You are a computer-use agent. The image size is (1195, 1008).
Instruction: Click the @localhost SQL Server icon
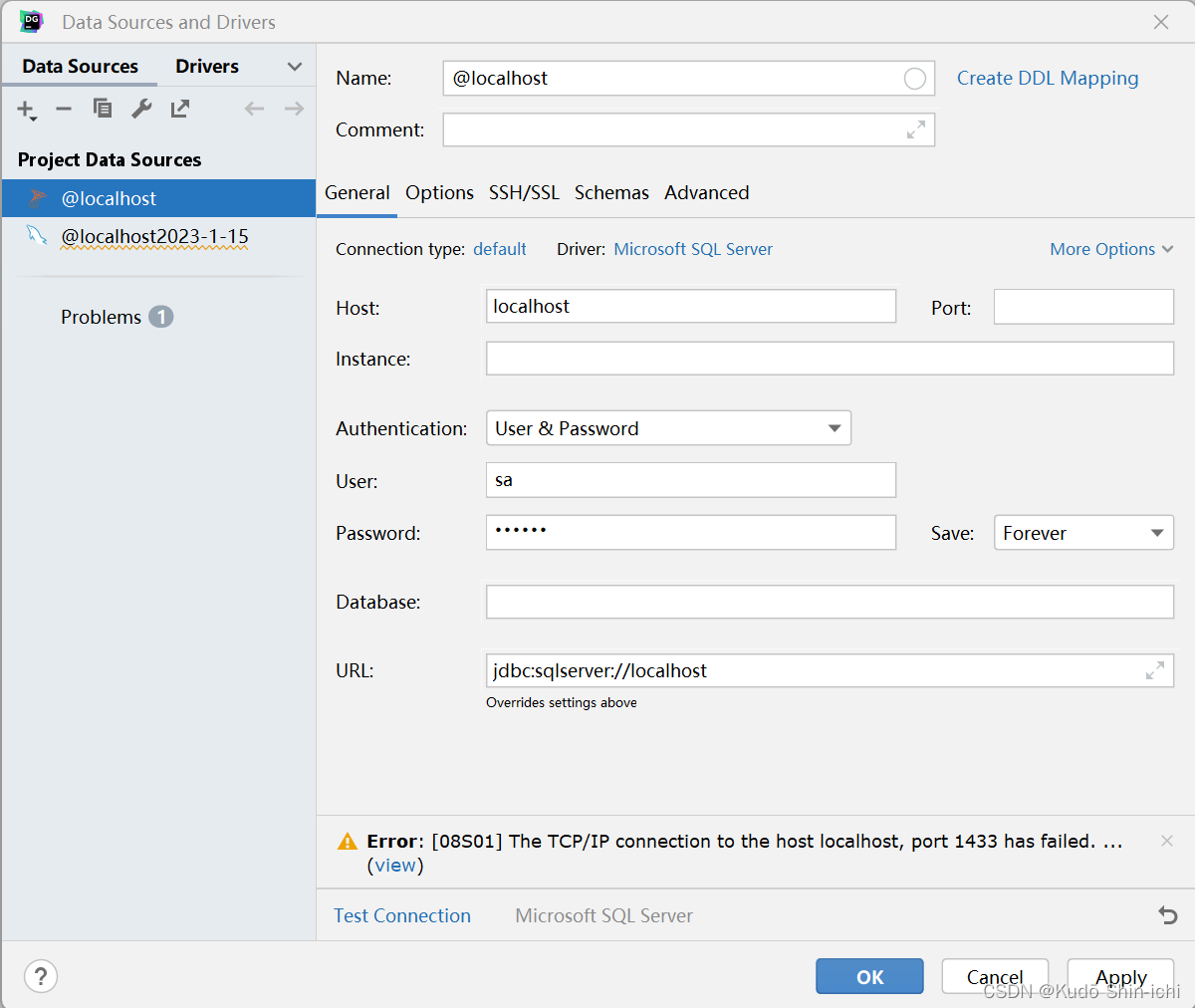pos(38,197)
